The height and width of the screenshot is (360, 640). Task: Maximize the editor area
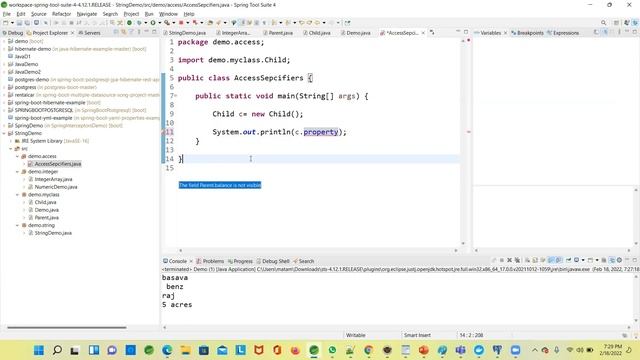click(x=466, y=32)
